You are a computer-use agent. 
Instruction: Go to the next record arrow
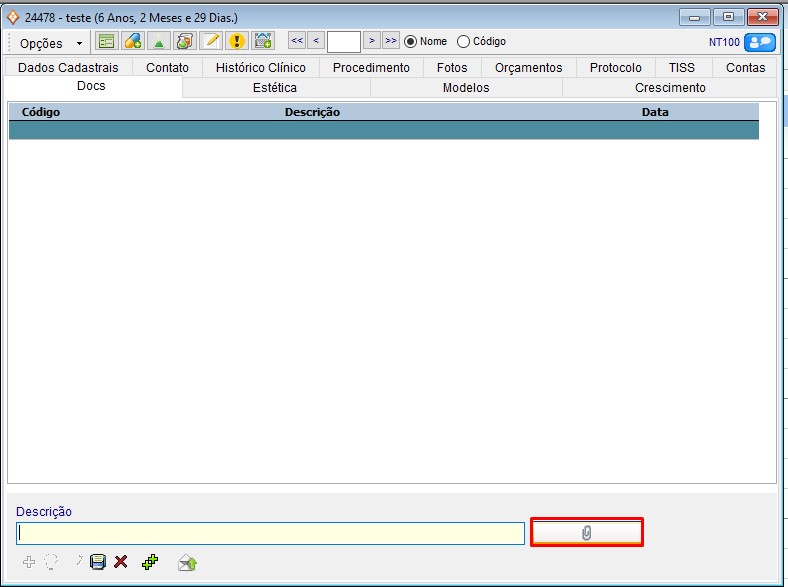pos(371,41)
